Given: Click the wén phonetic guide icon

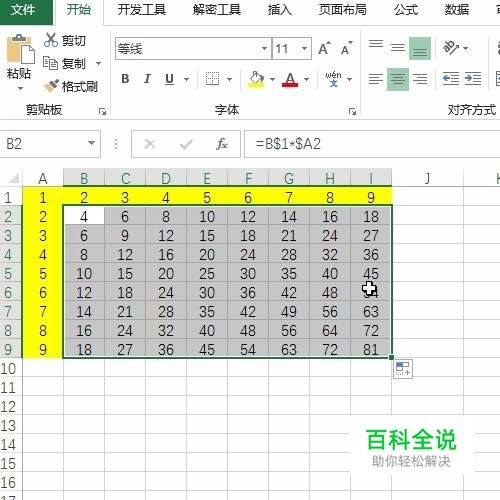Looking at the screenshot, I should point(333,79).
